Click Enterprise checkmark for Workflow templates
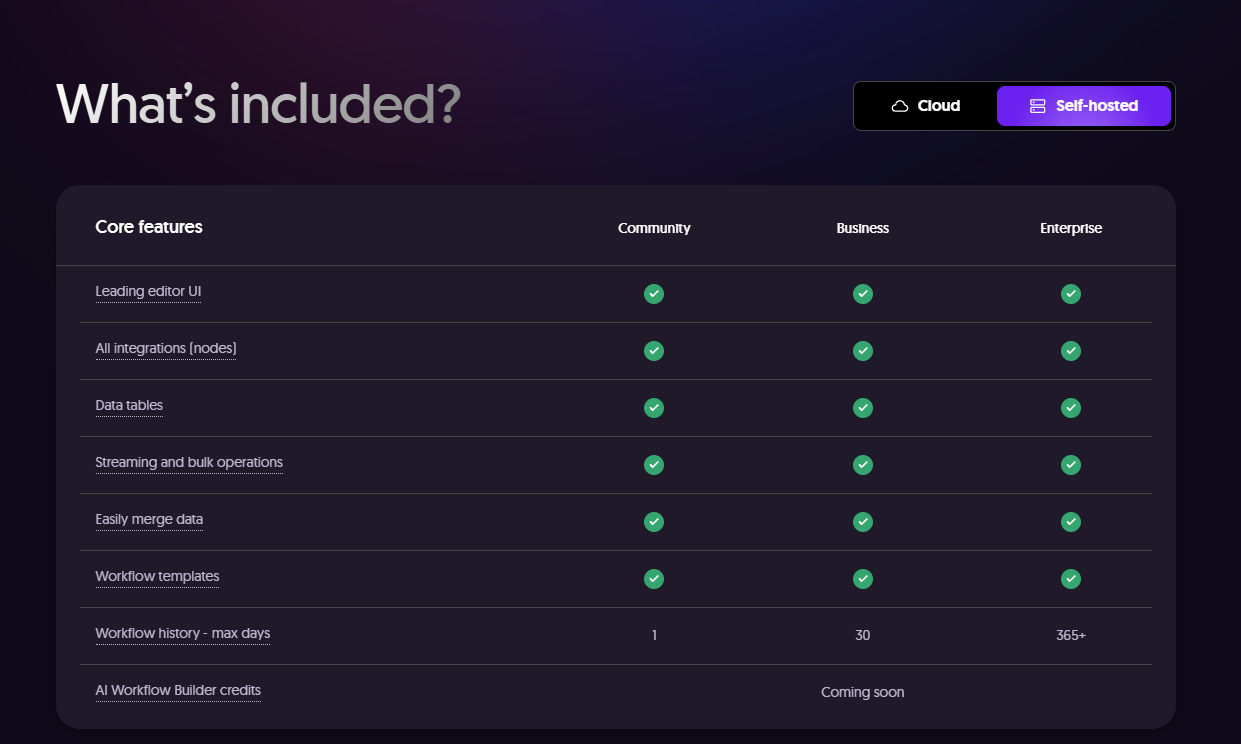This screenshot has height=744, width=1241. pyautogui.click(x=1071, y=579)
